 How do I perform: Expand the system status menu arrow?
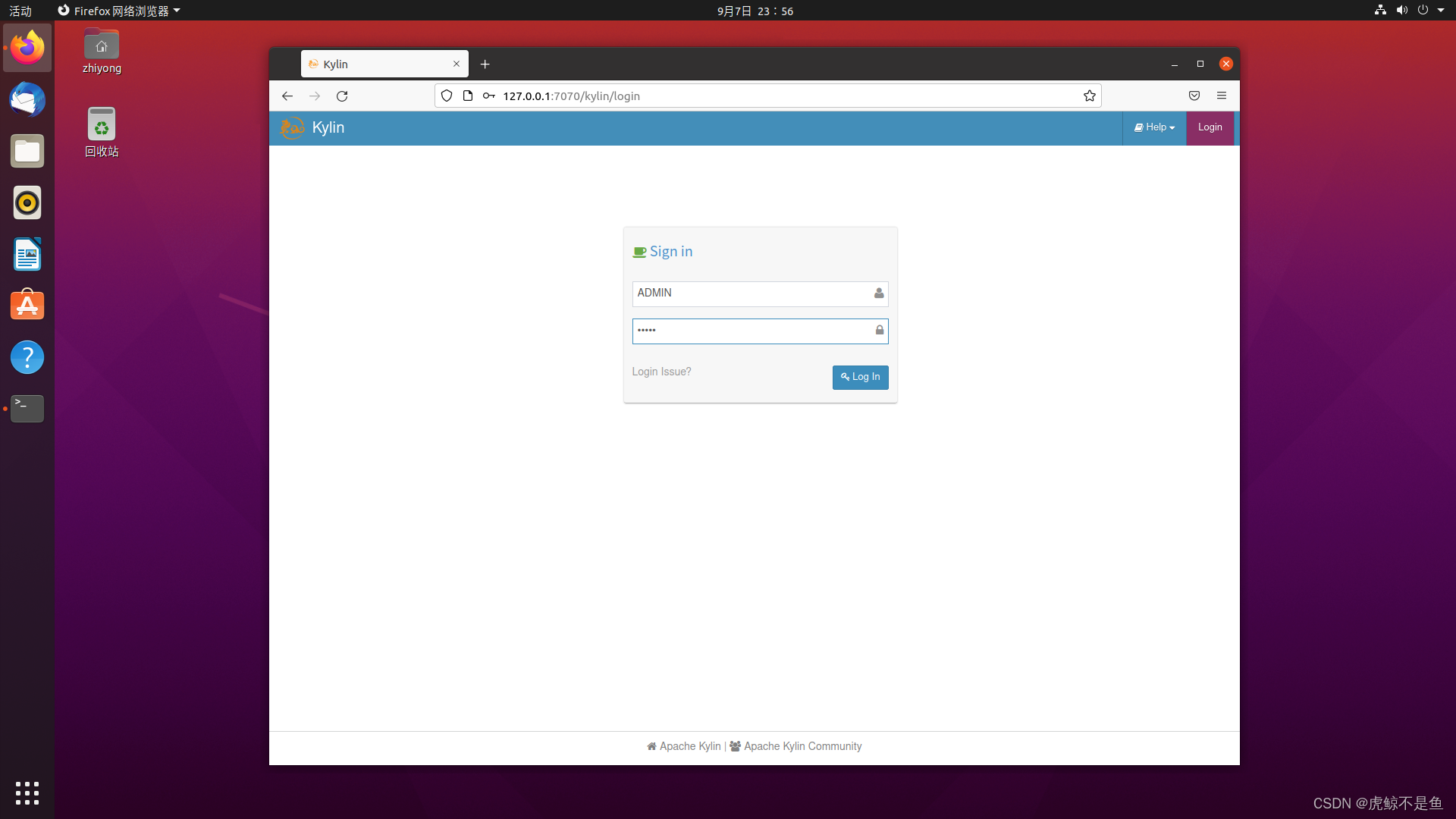pyautogui.click(x=1441, y=11)
